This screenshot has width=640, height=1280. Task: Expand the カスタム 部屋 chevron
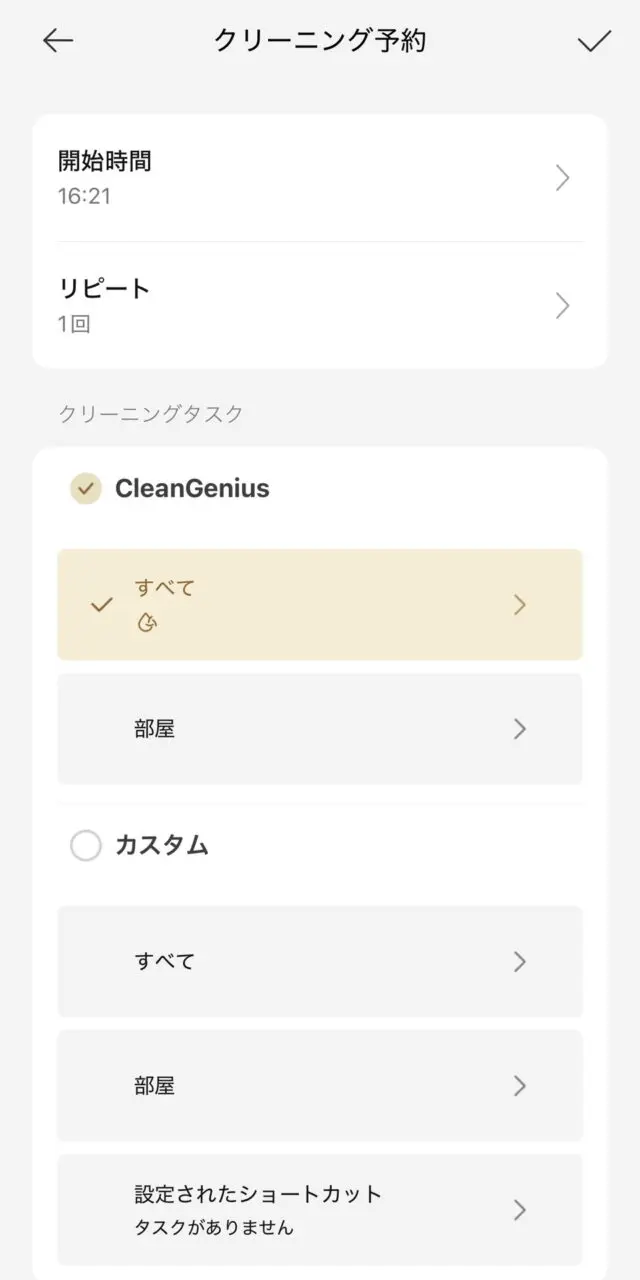pyautogui.click(x=519, y=1086)
